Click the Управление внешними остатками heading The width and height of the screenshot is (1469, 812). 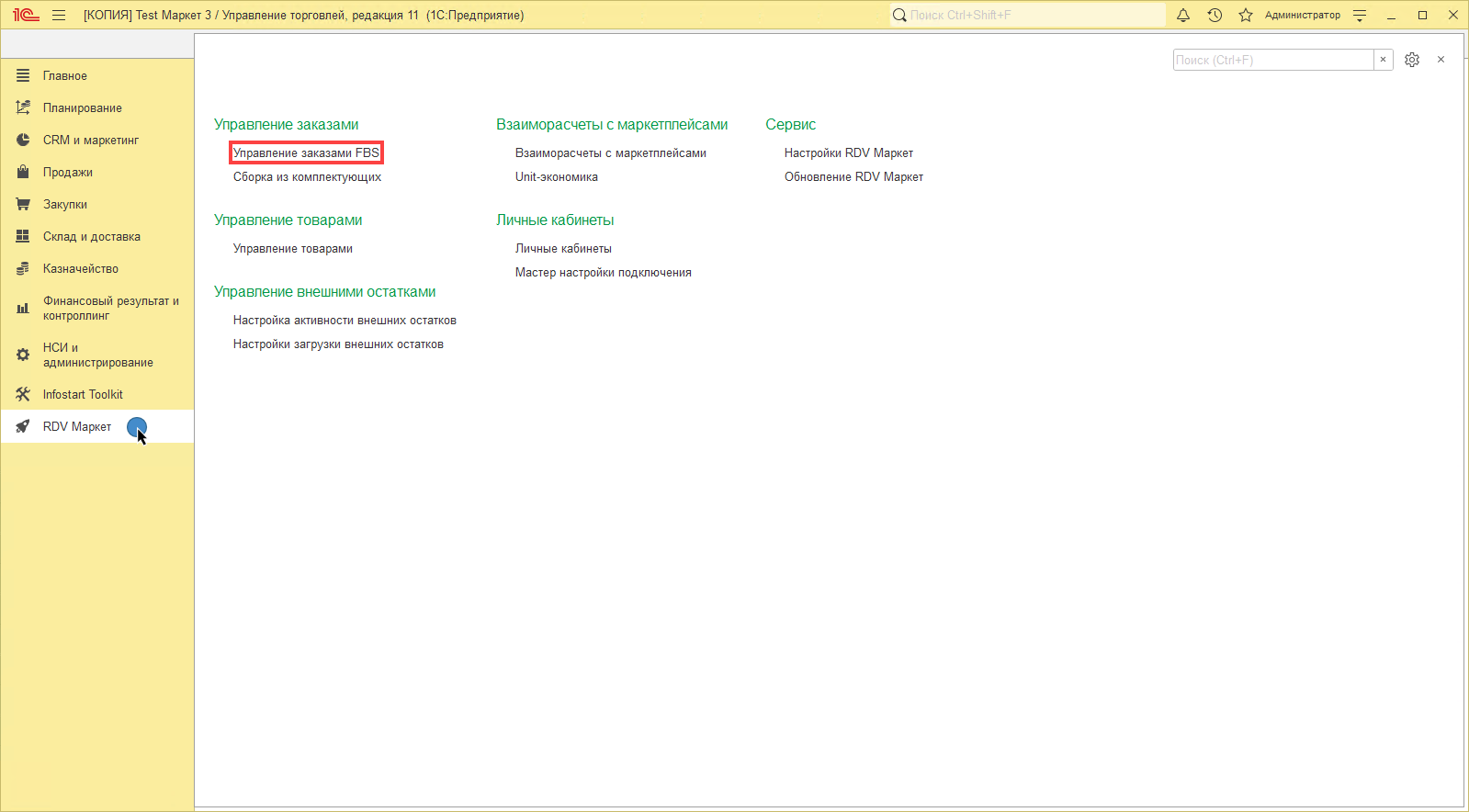(x=325, y=291)
